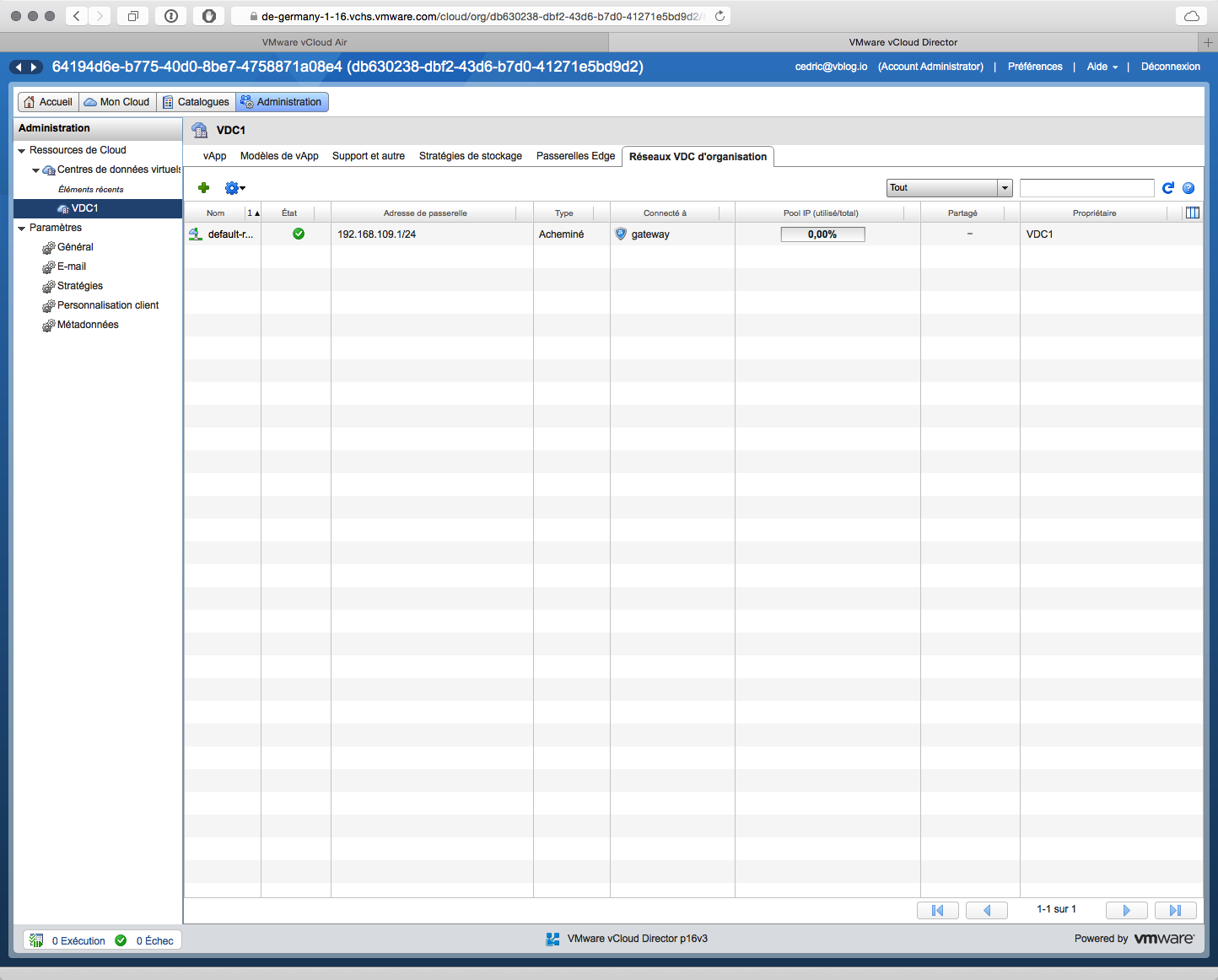Go to the next page arrow
The height and width of the screenshot is (980, 1218).
[1126, 910]
